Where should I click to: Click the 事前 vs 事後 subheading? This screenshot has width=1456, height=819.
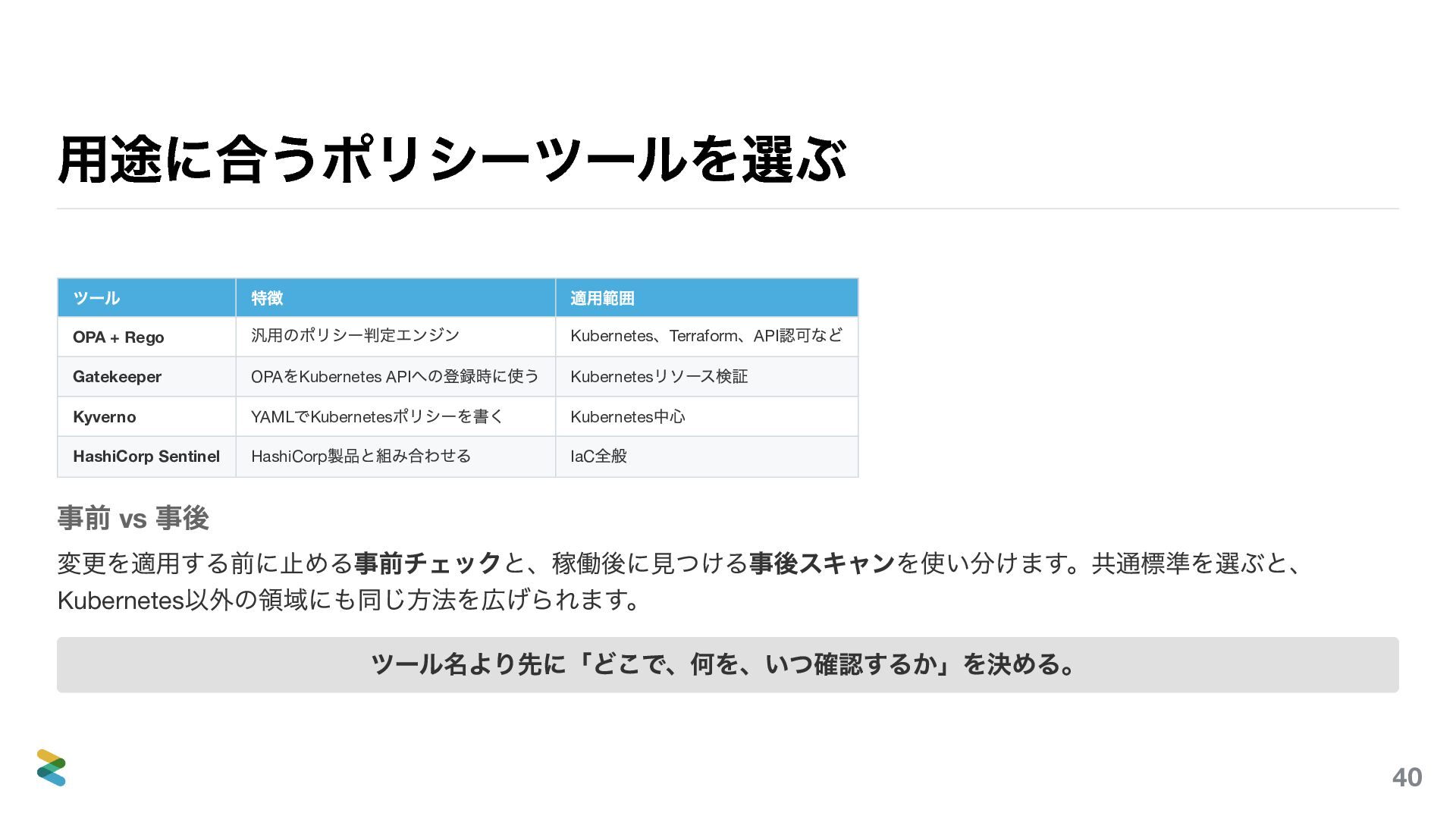pos(133,519)
